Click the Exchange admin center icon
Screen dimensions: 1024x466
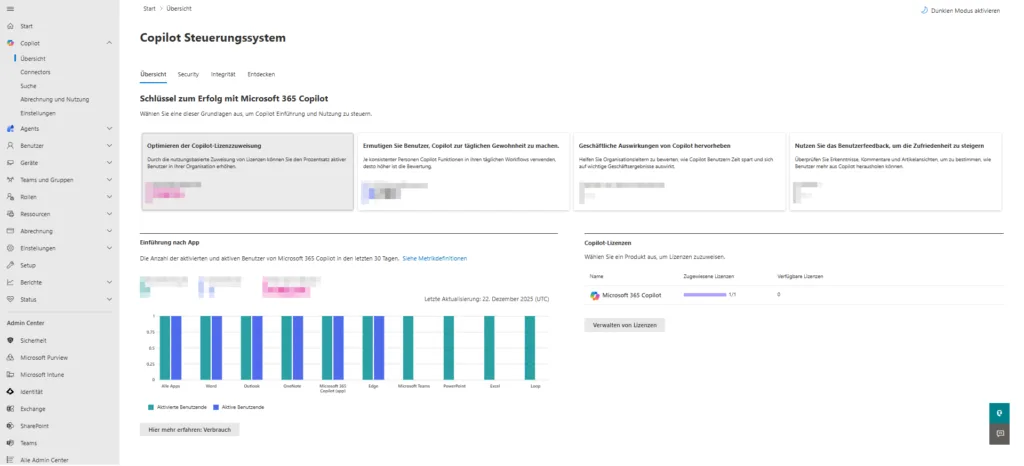click(x=10, y=408)
